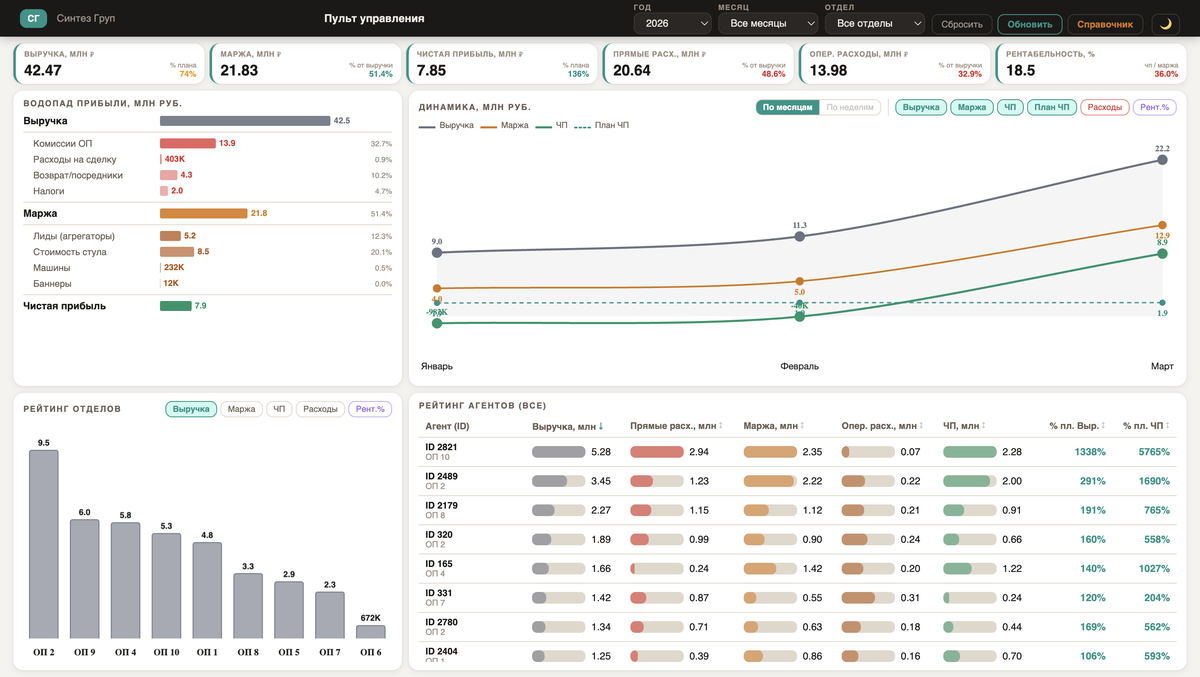Click the Лиды (агрегаторы) waterfall row
Viewport: 1200px width, 677px height.
coord(207,236)
